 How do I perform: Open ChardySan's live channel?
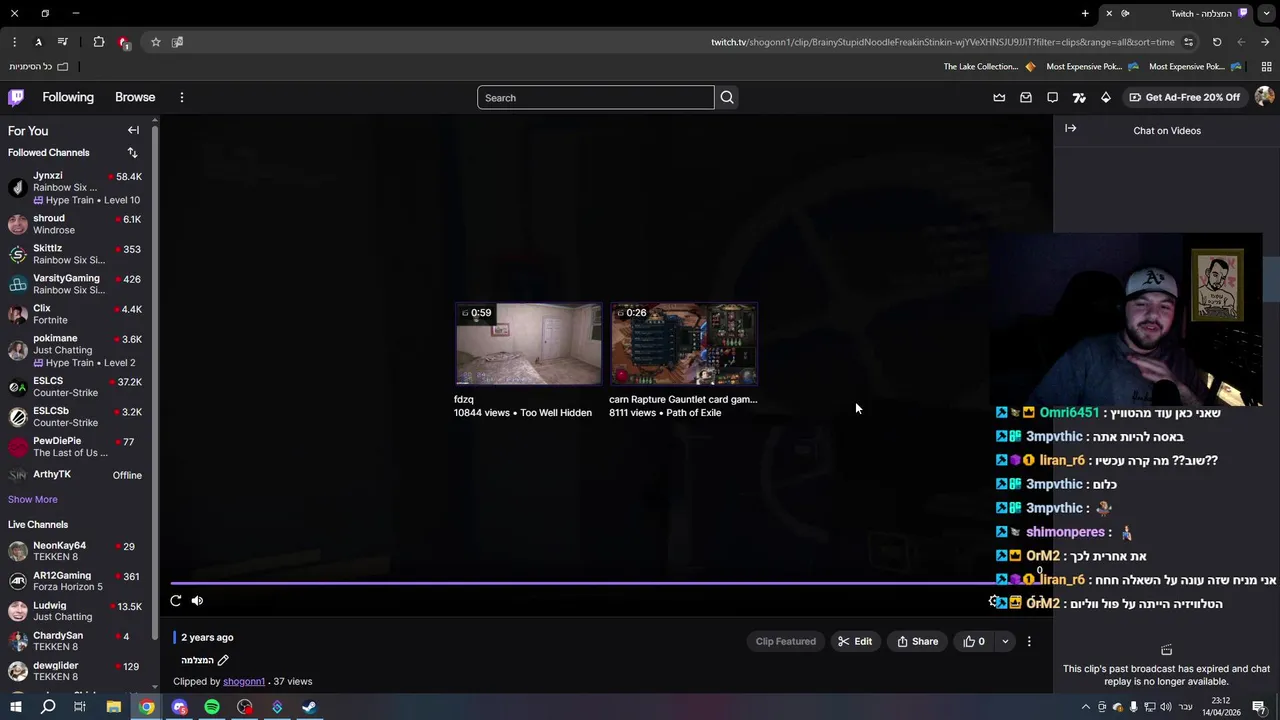(x=75, y=641)
